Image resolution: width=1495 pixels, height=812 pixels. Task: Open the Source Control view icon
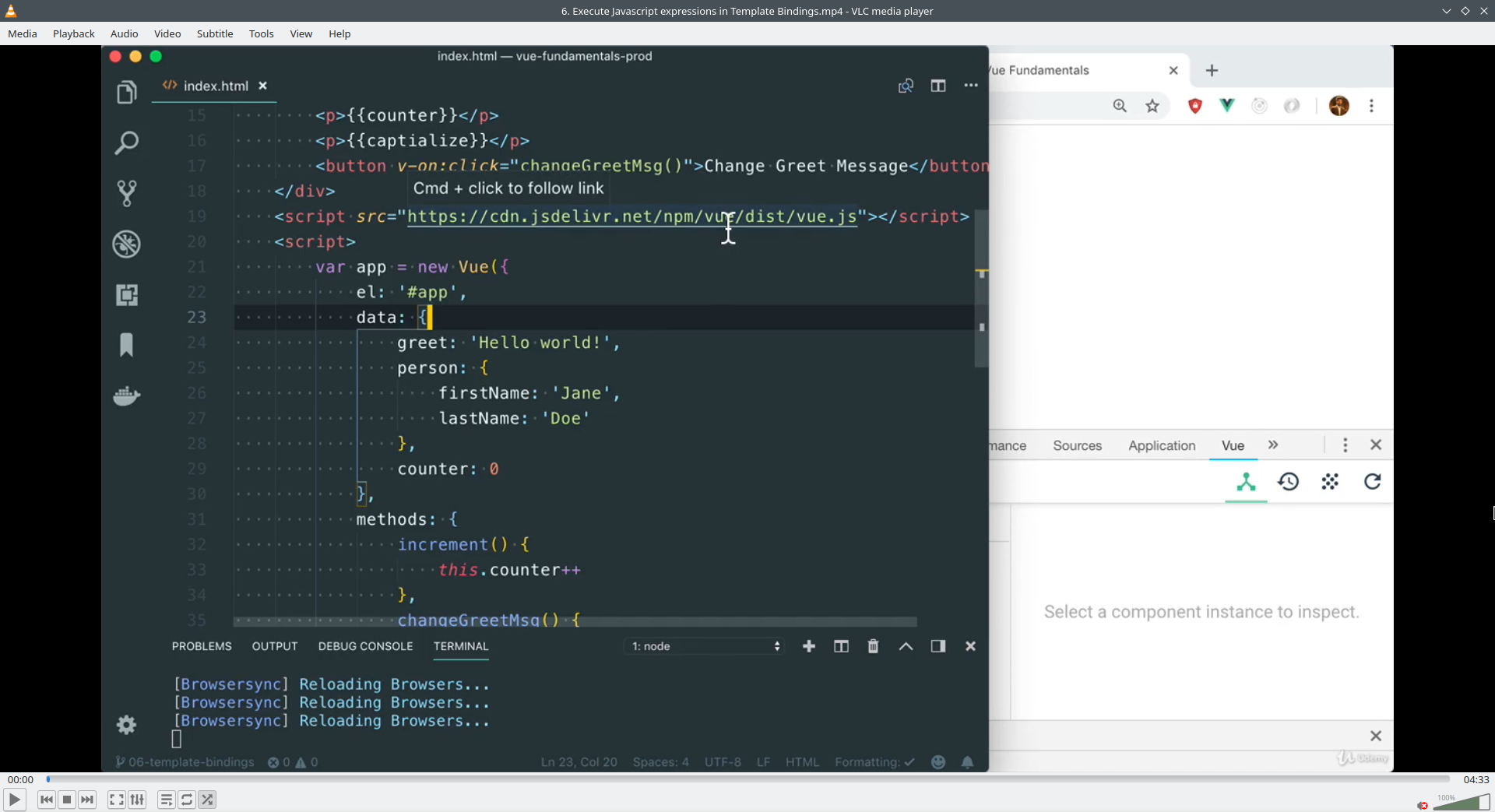click(x=126, y=193)
